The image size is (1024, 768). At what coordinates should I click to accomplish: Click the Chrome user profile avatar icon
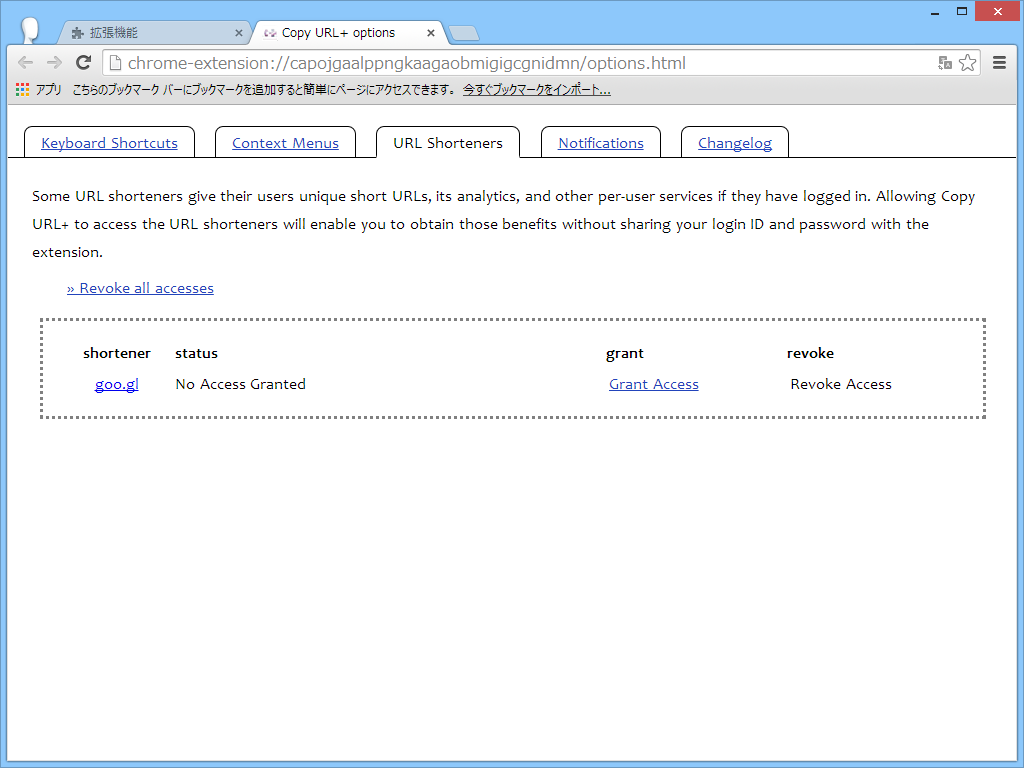[29, 30]
